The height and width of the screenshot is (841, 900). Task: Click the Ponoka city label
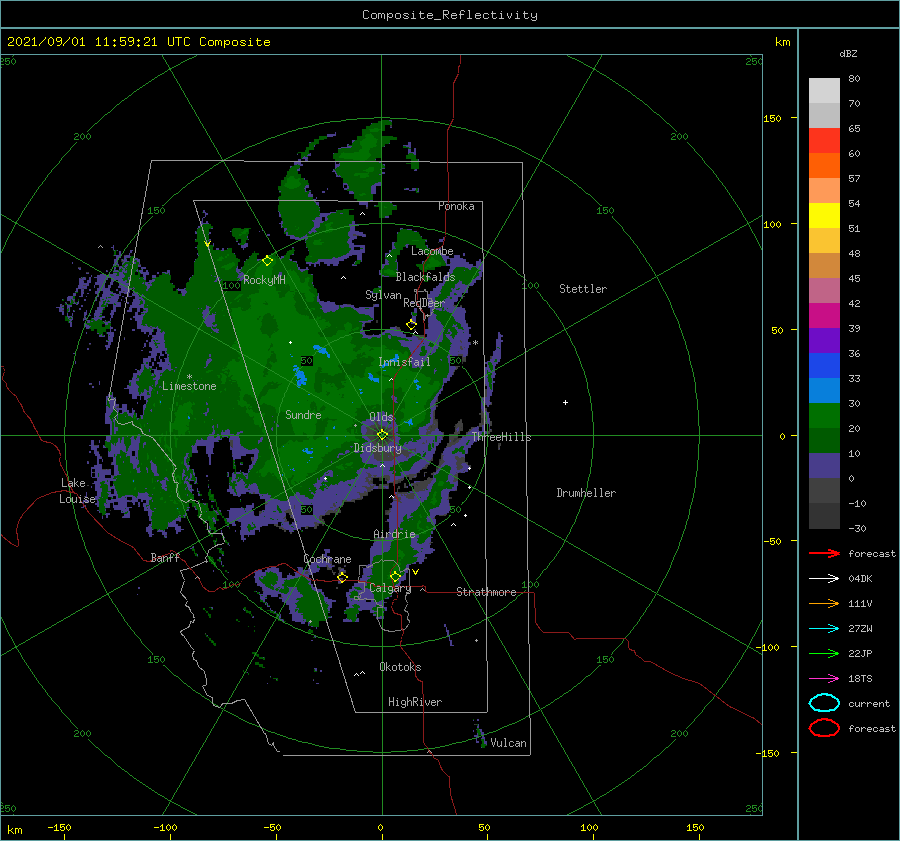click(456, 206)
